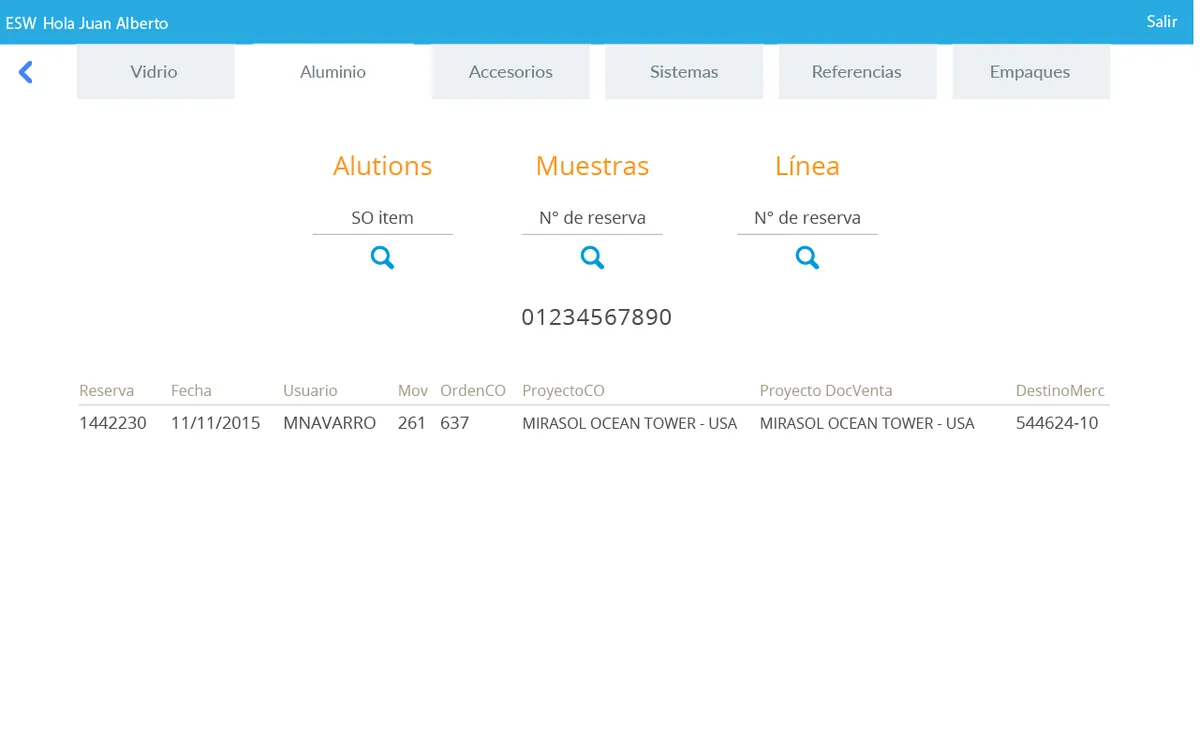Click Mov cell 261

412,423
